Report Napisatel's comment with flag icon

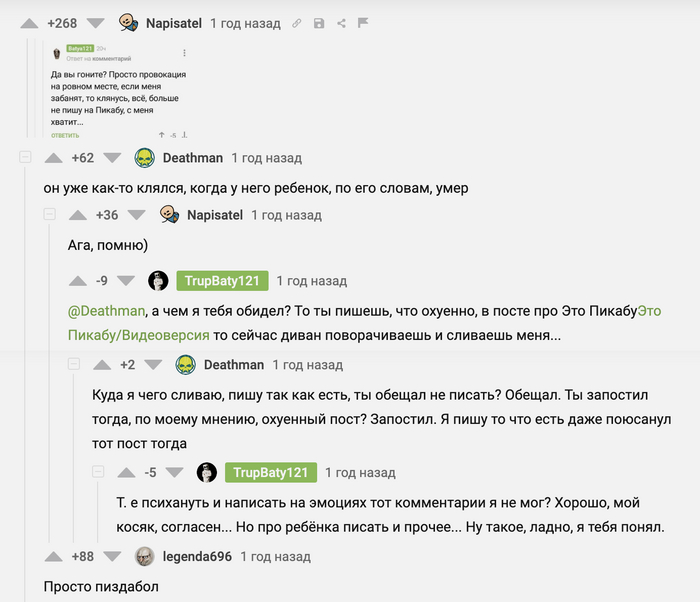pyautogui.click(x=362, y=23)
